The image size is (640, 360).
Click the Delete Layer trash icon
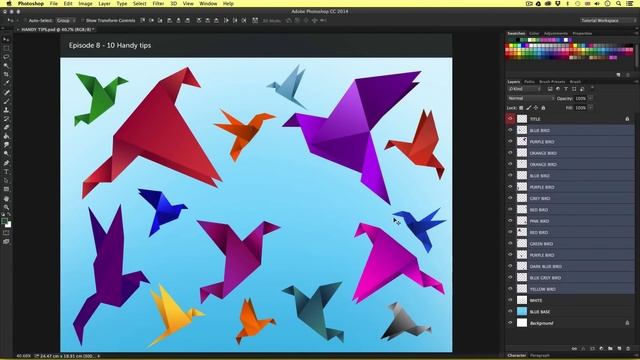628,349
